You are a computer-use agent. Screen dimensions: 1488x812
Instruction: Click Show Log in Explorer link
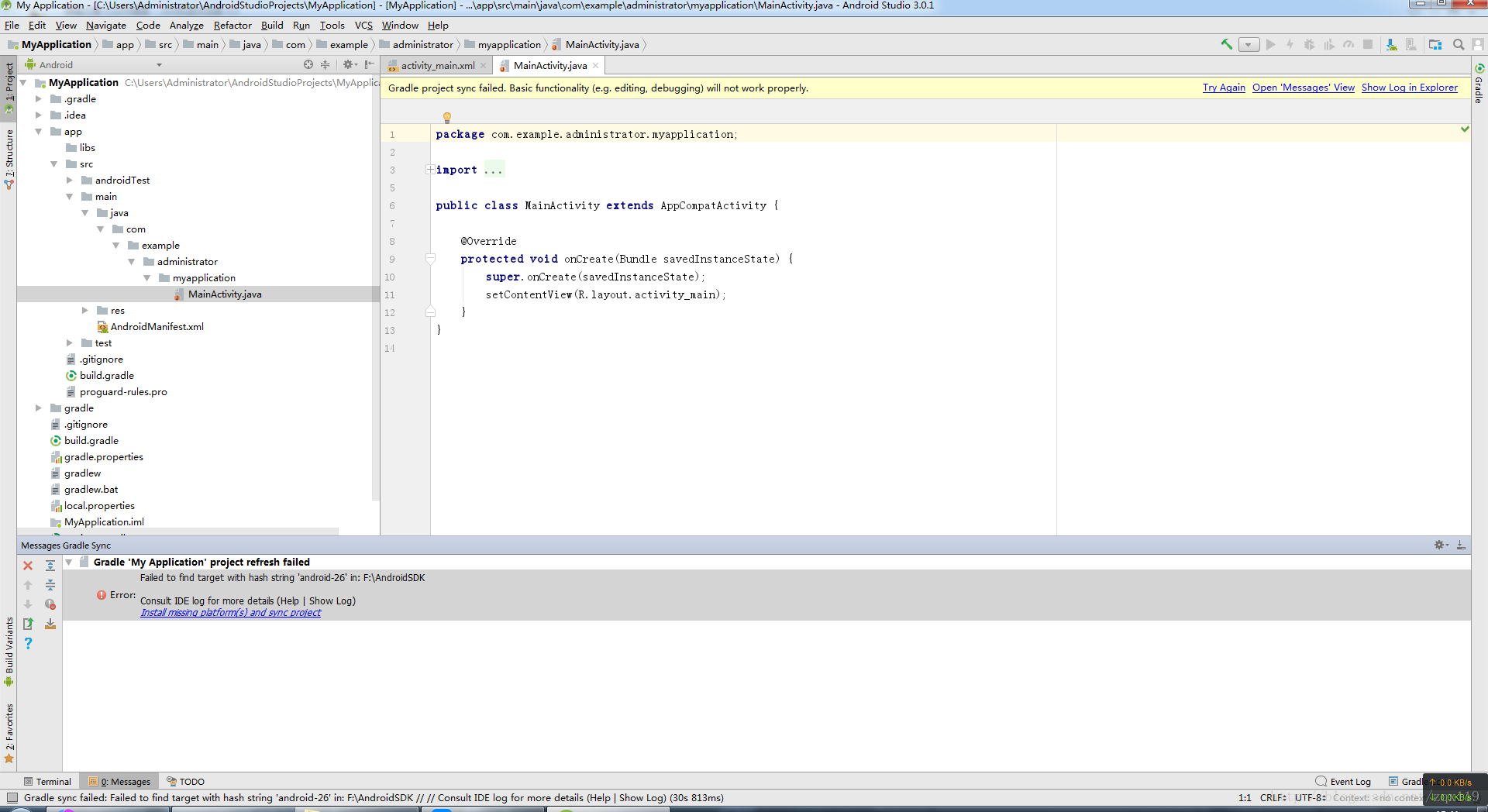(x=1410, y=88)
